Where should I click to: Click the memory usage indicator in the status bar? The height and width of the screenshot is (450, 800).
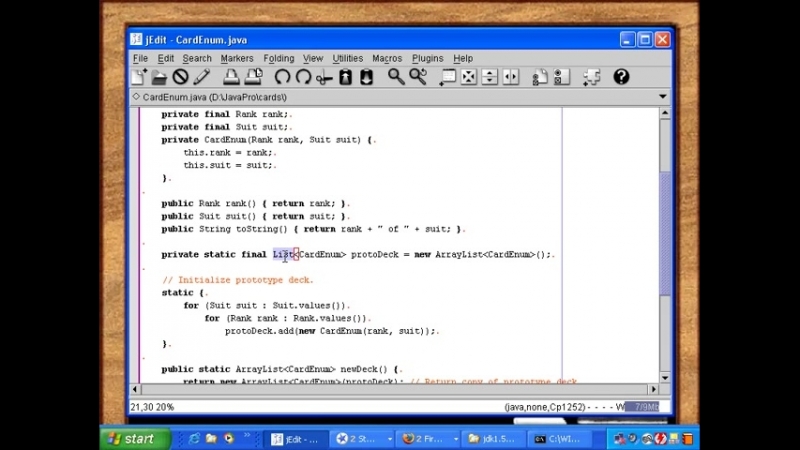point(641,407)
